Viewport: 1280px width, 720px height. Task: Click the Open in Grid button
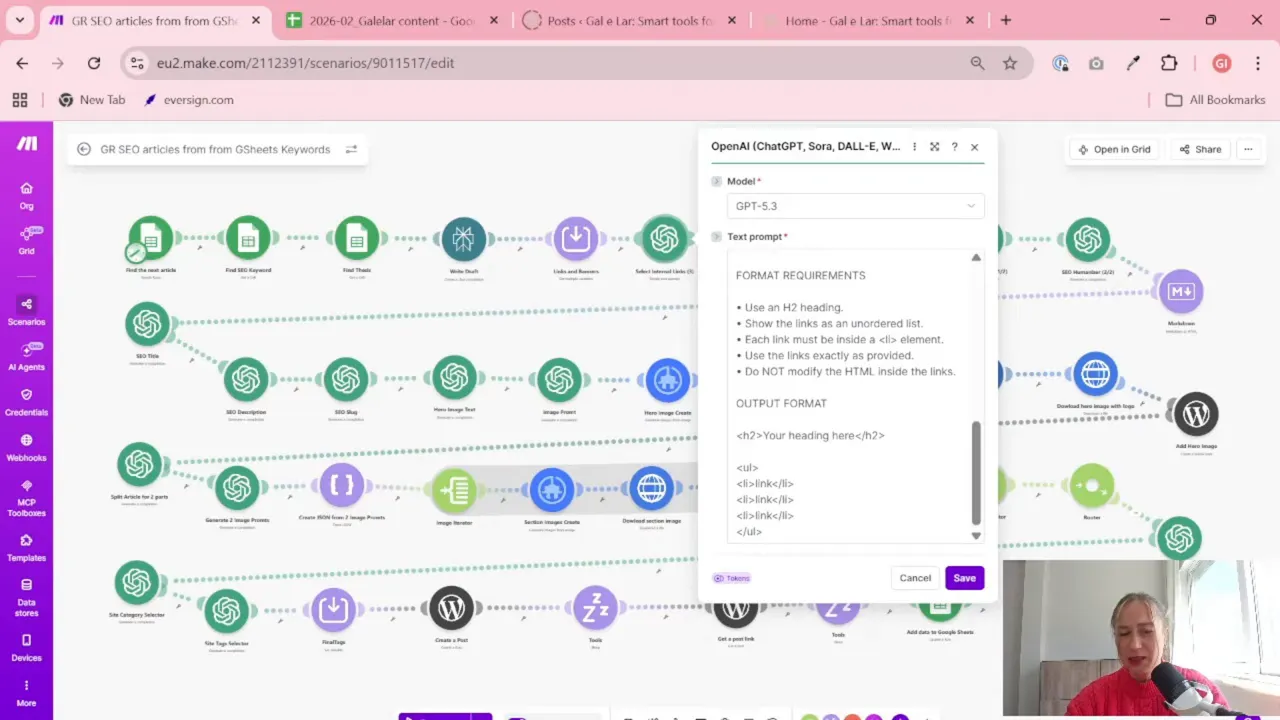pos(1113,149)
